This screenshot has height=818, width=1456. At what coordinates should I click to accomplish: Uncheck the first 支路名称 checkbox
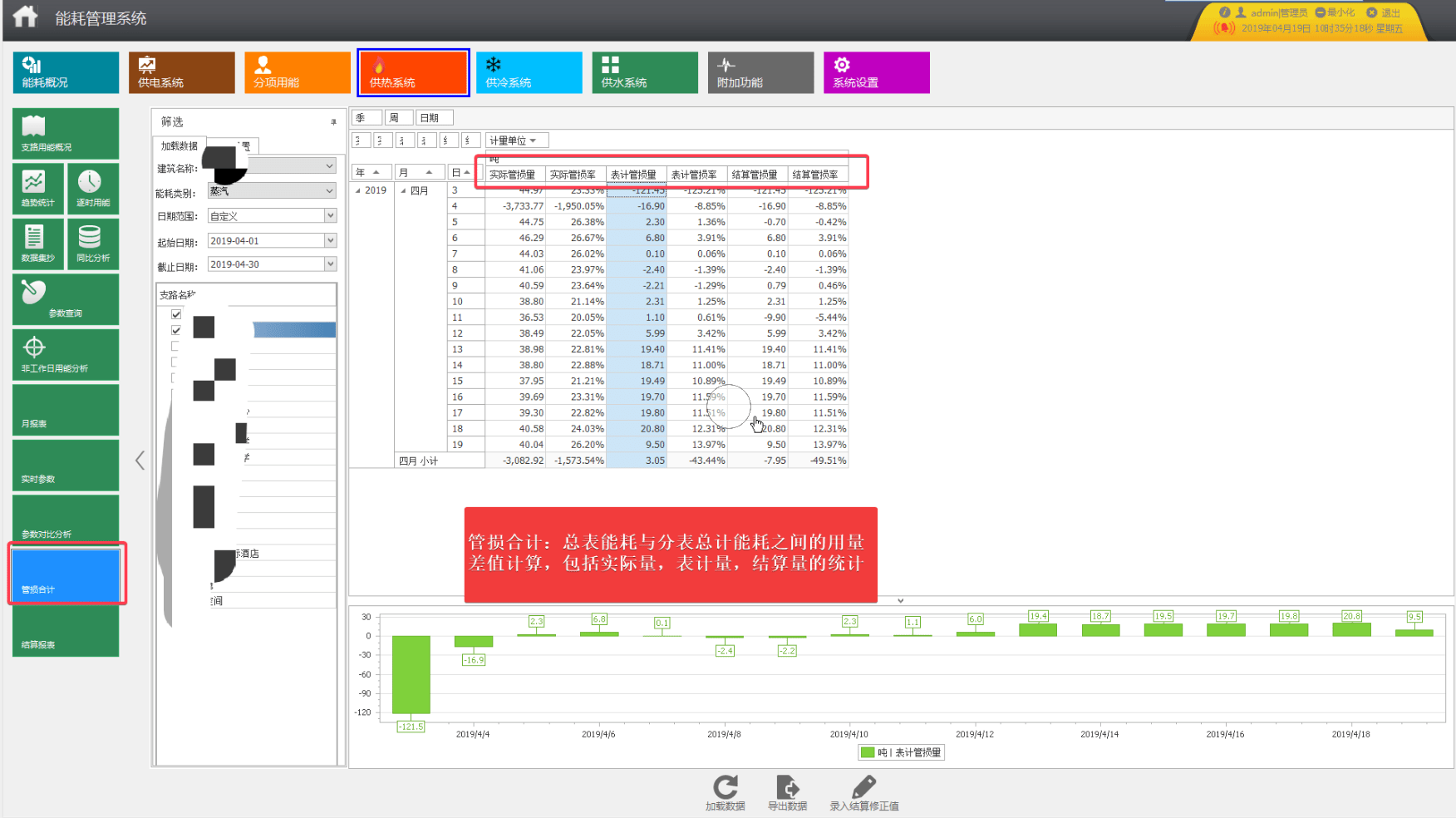[x=176, y=314]
